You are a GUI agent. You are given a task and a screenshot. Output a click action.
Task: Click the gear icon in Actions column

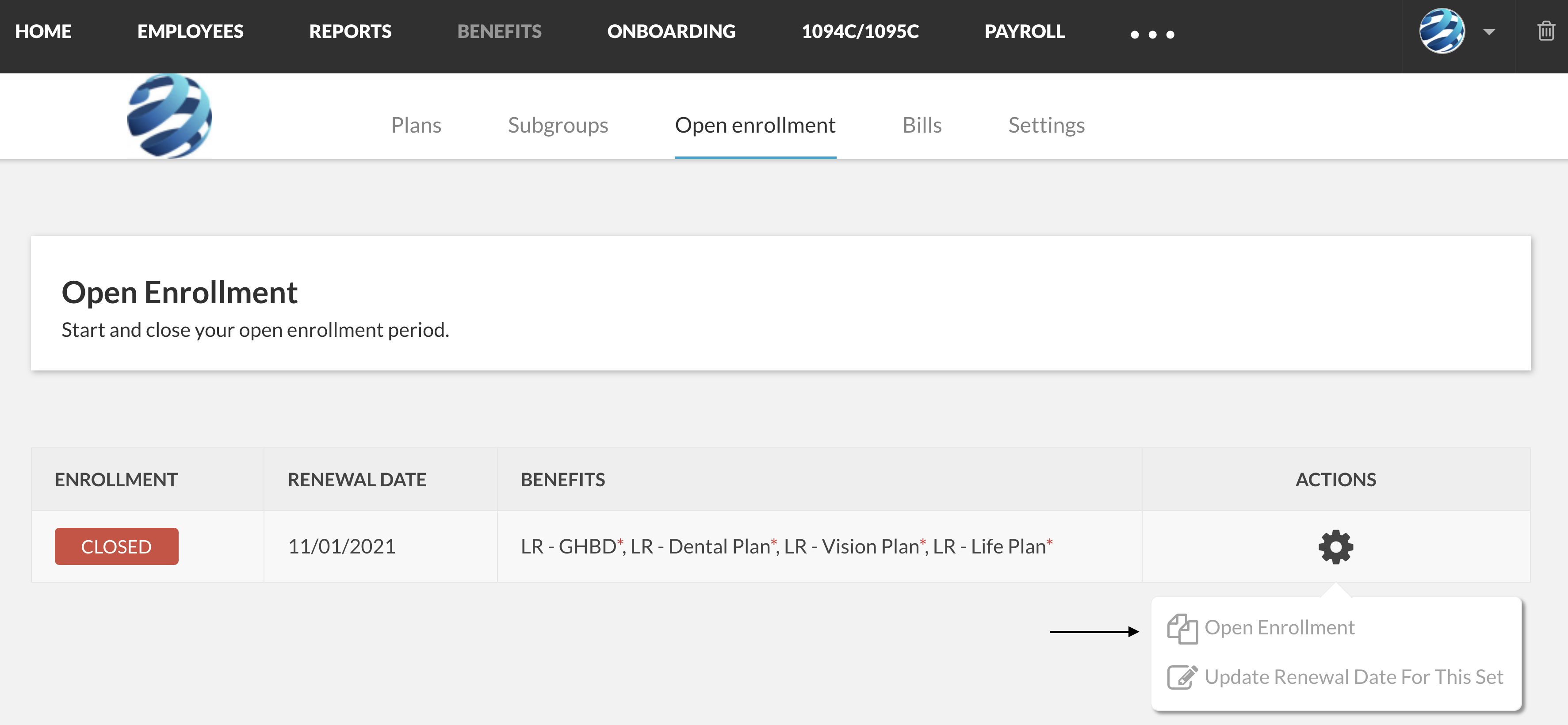point(1335,547)
